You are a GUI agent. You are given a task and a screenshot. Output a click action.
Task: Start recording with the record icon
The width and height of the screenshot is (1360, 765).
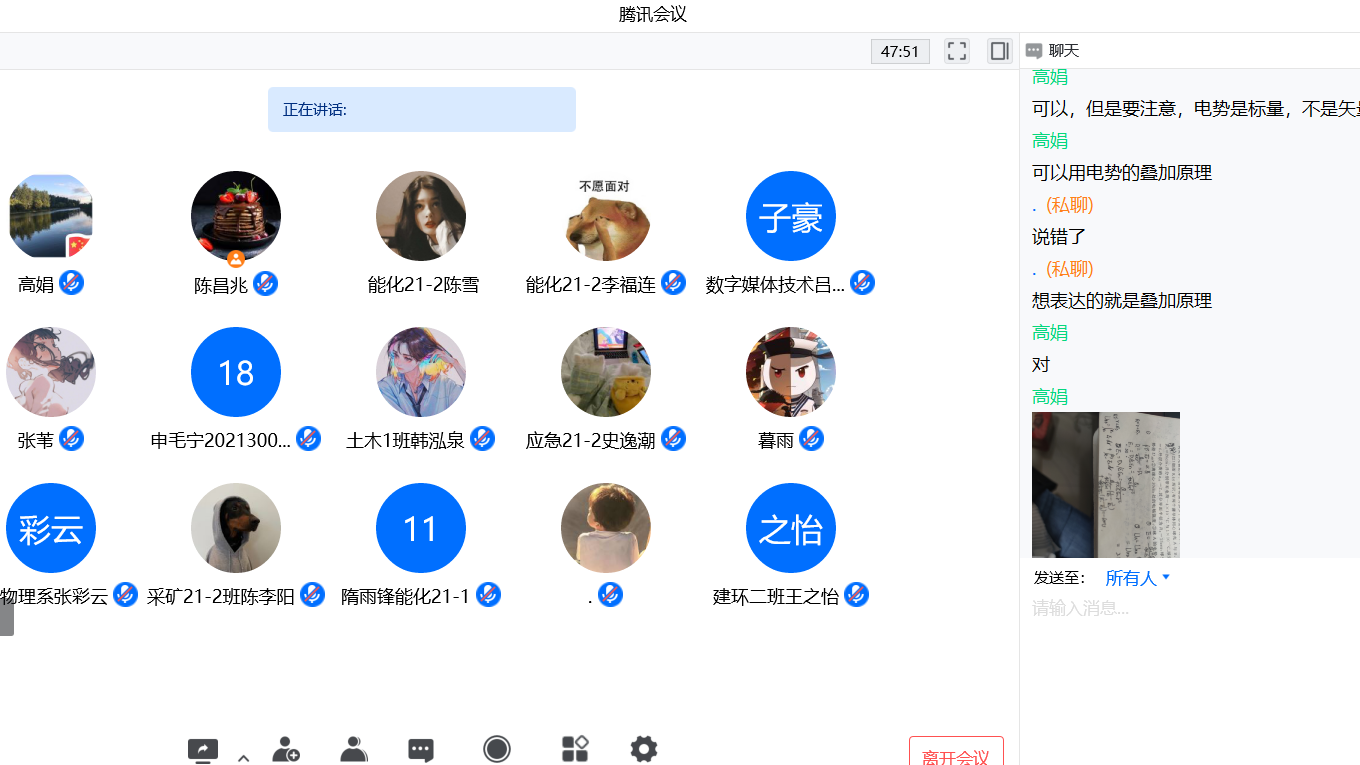497,749
